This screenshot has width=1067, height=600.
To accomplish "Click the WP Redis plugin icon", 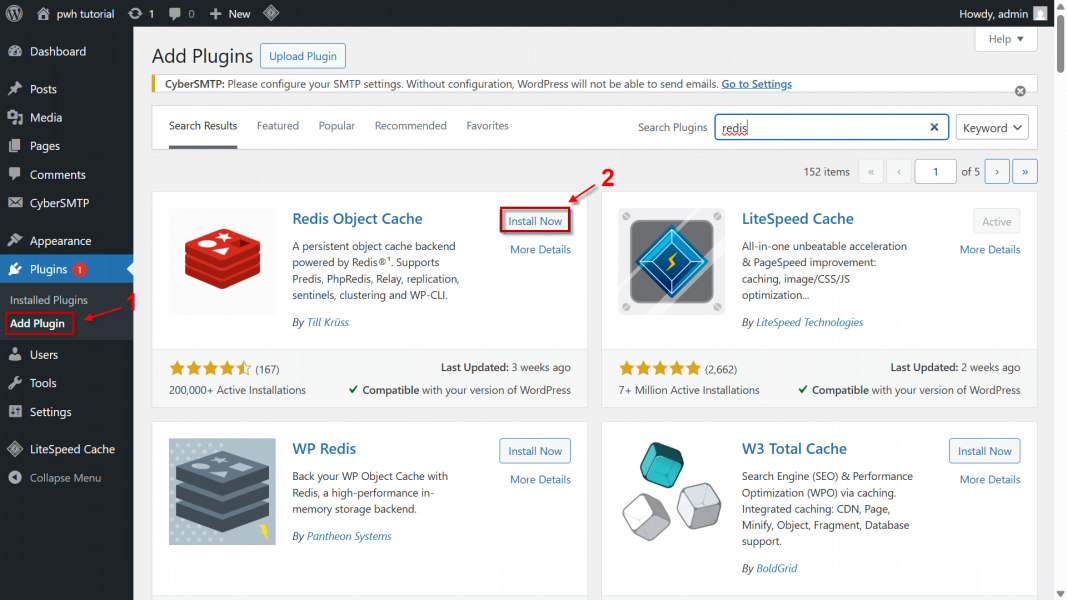I will 223,491.
